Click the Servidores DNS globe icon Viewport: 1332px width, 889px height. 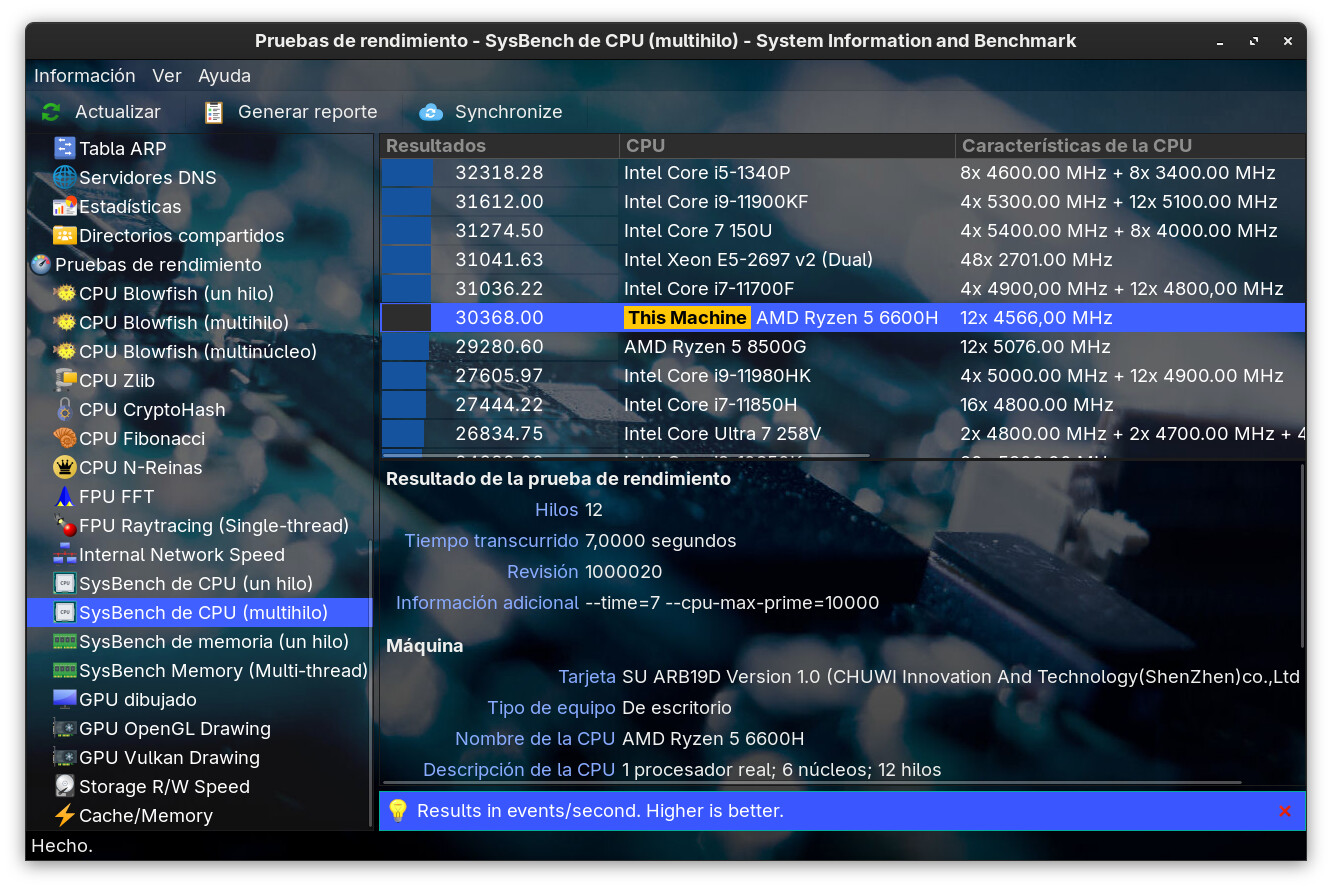(65, 178)
